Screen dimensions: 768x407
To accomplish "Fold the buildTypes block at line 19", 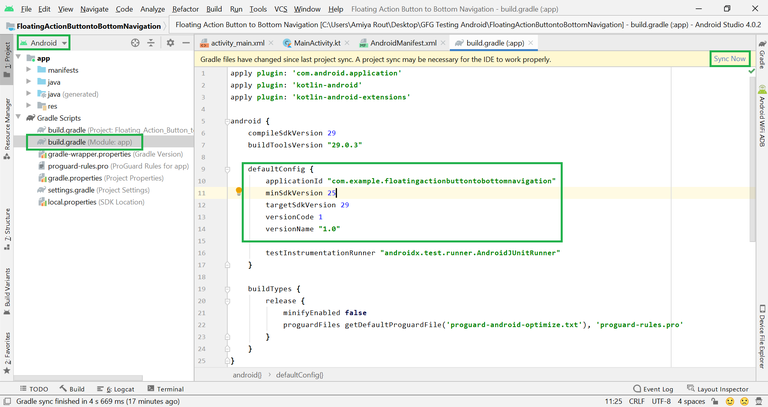I will click(227, 289).
